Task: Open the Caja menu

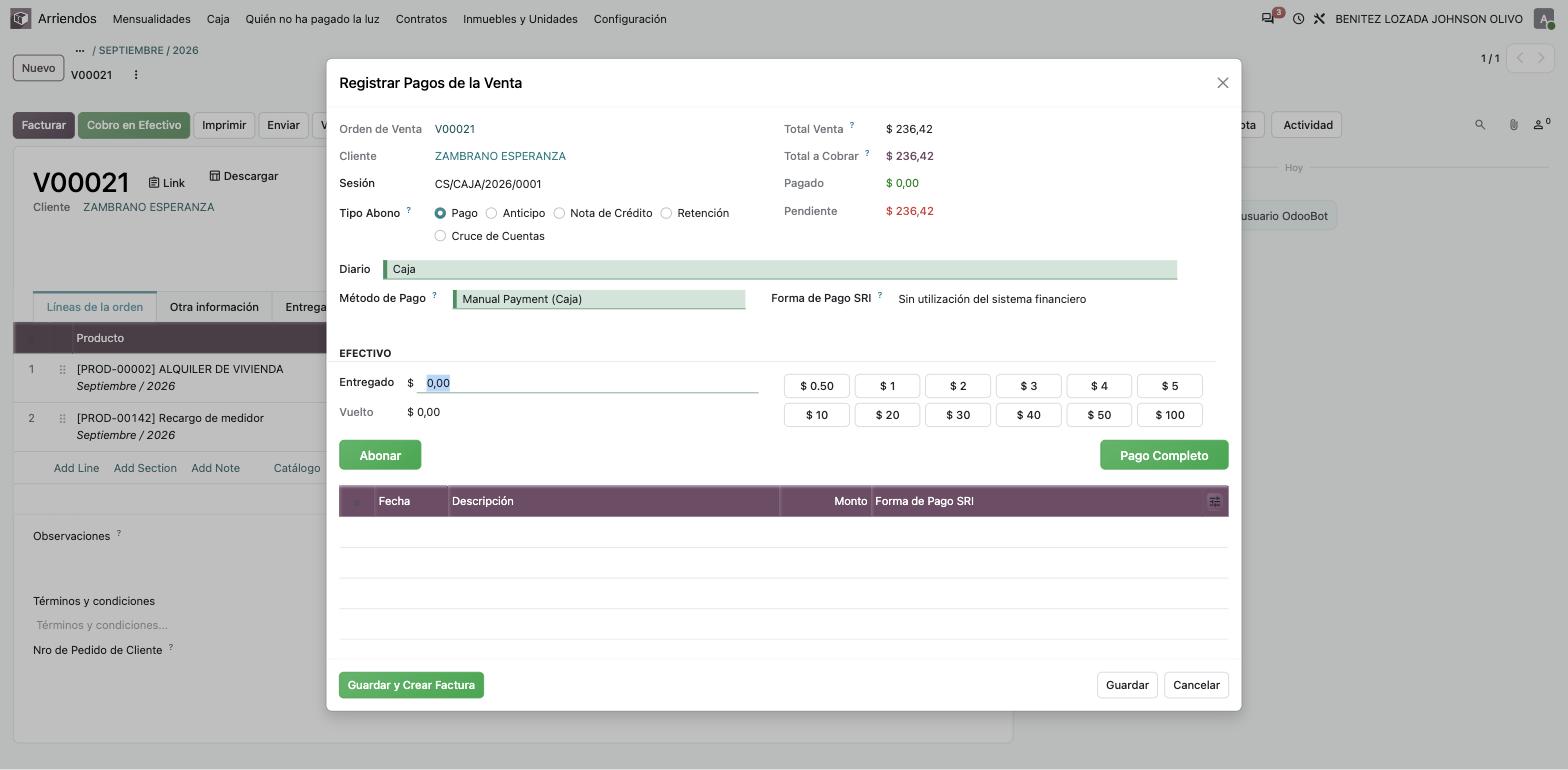Action: point(218,19)
